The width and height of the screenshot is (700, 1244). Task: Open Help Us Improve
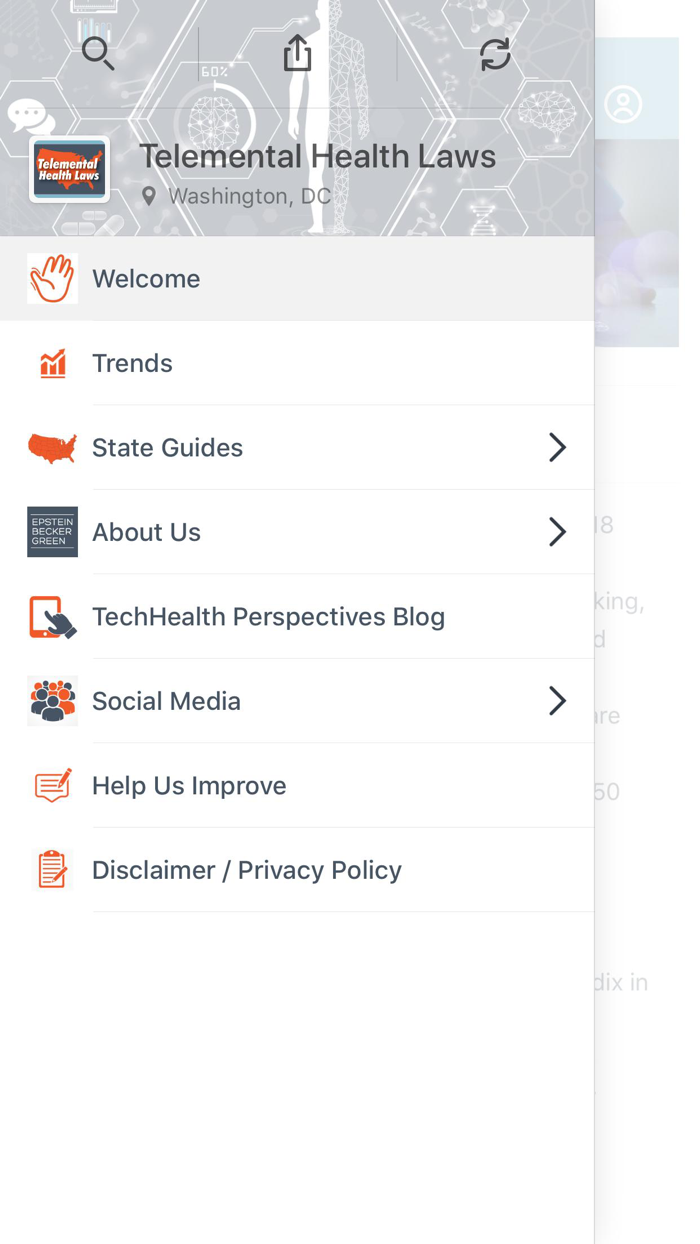pyautogui.click(x=189, y=786)
